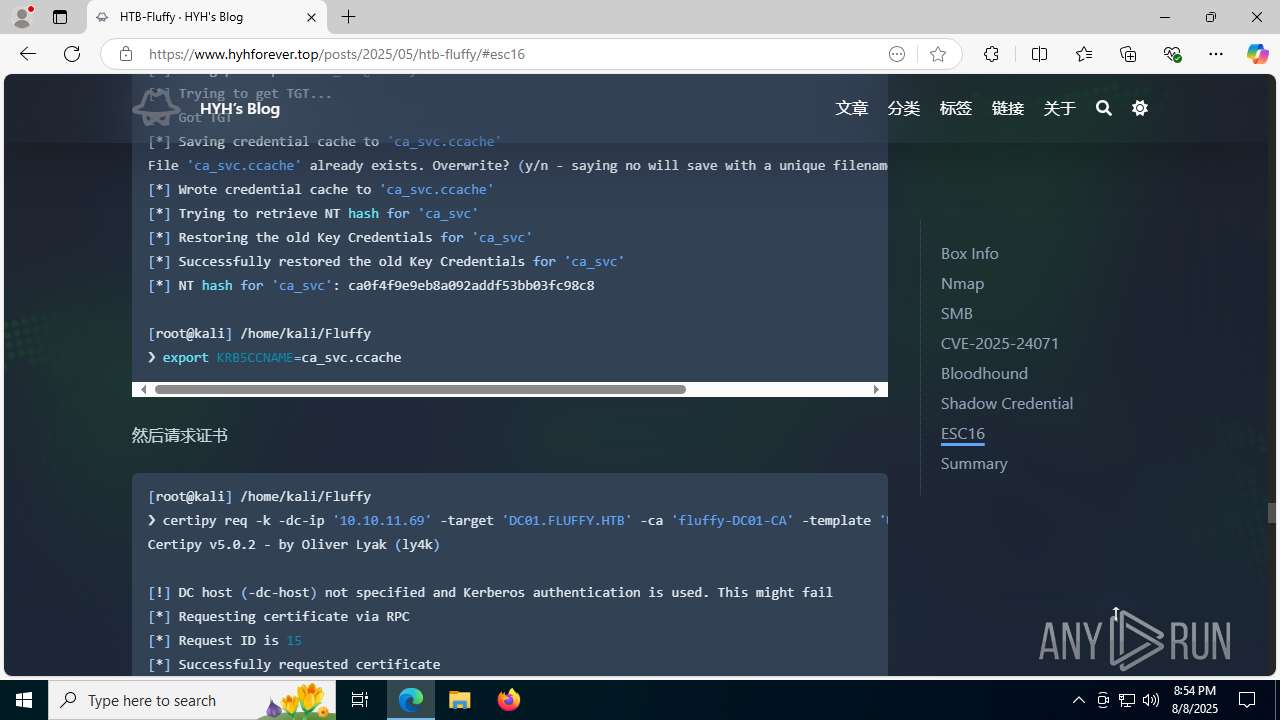This screenshot has width=1280, height=720.
Task: Click code block scrollbar right arrow
Action: [877, 389]
